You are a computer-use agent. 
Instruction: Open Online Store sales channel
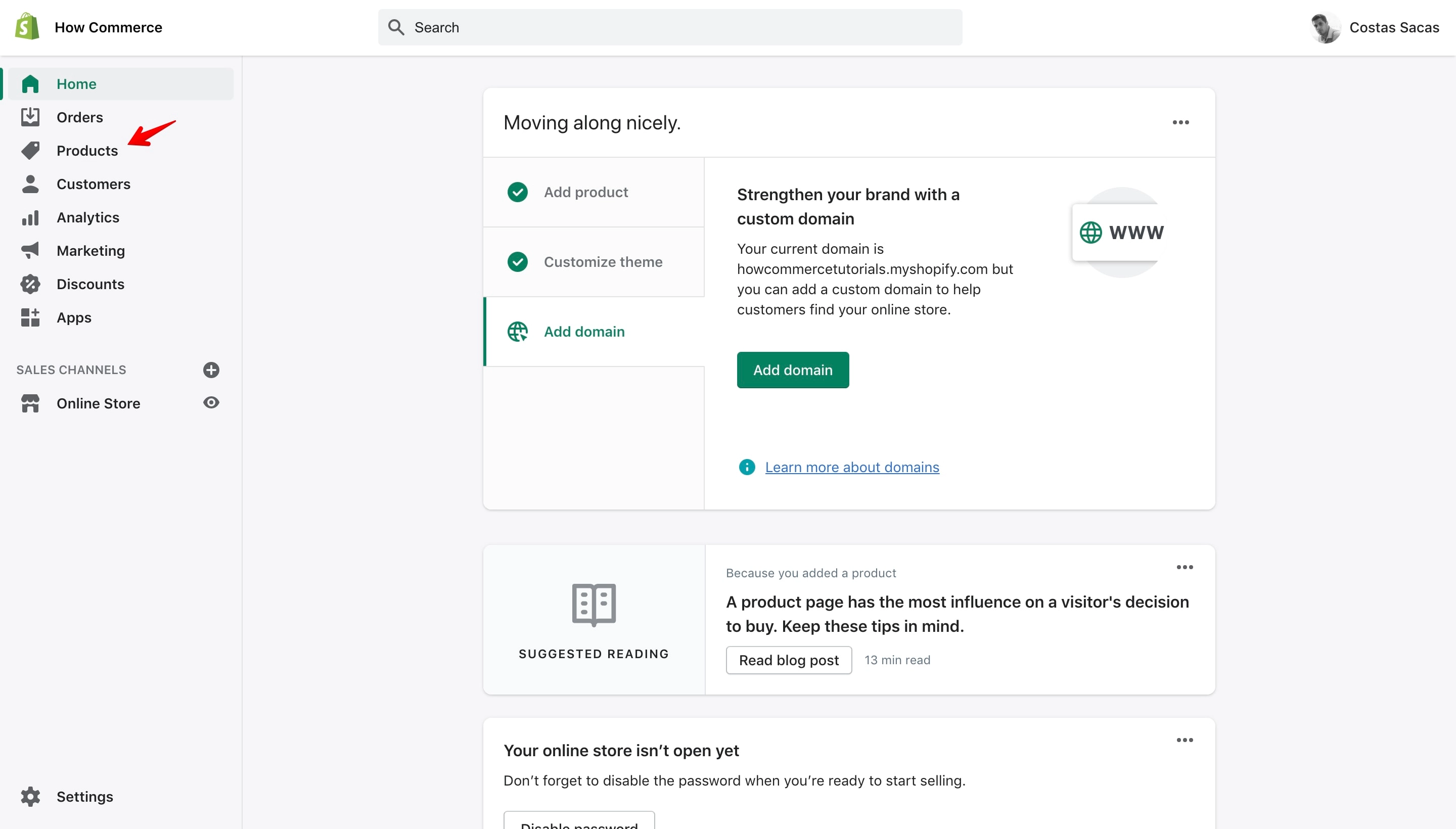click(x=98, y=403)
